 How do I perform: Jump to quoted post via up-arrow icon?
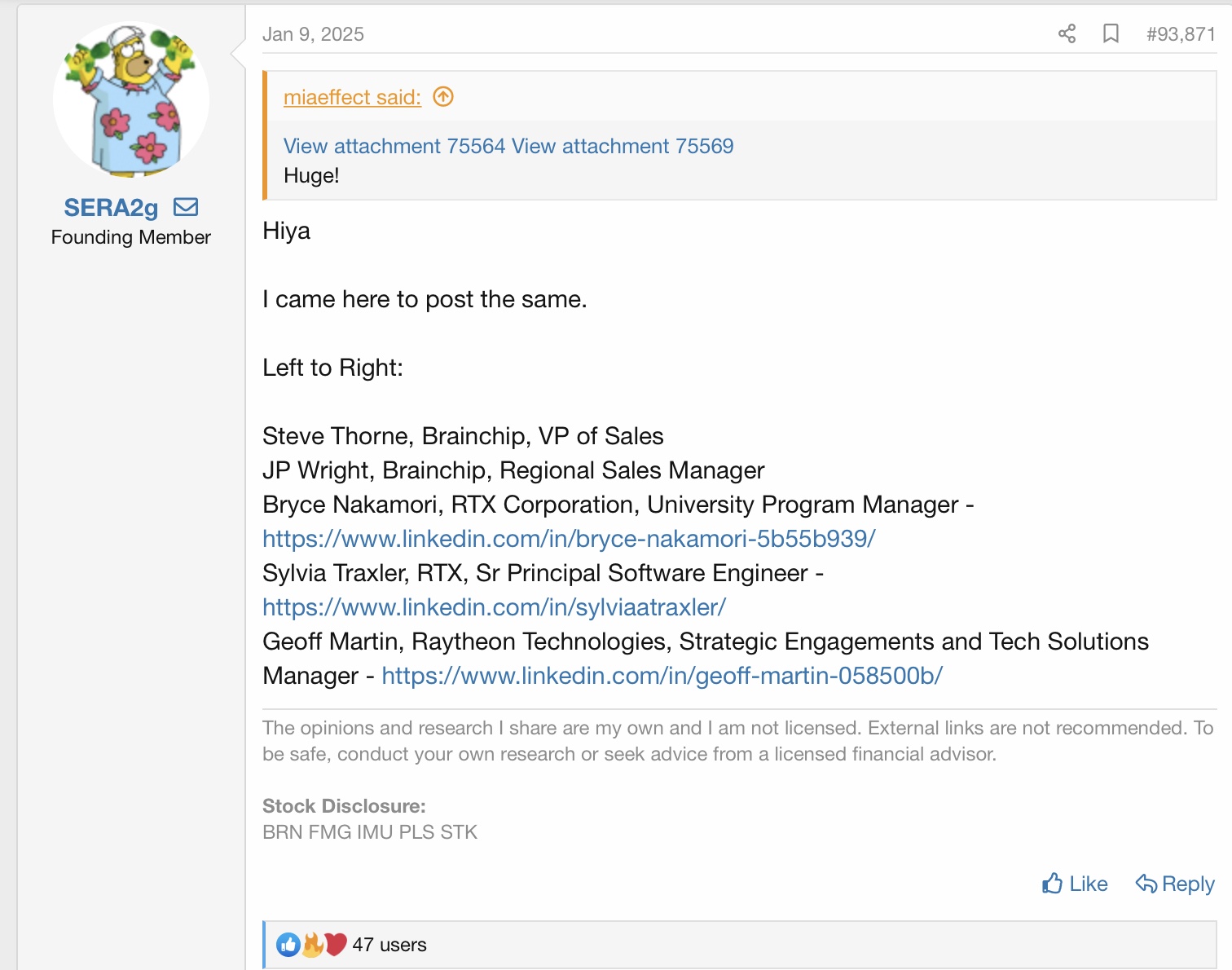tap(443, 97)
